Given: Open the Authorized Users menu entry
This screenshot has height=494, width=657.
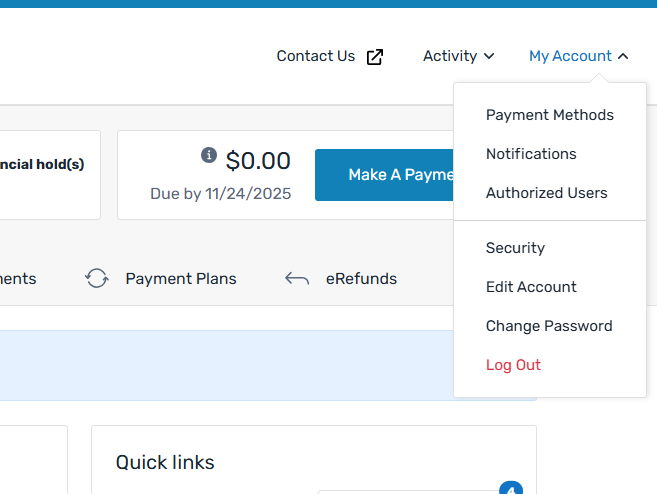Looking at the screenshot, I should pos(546,193).
